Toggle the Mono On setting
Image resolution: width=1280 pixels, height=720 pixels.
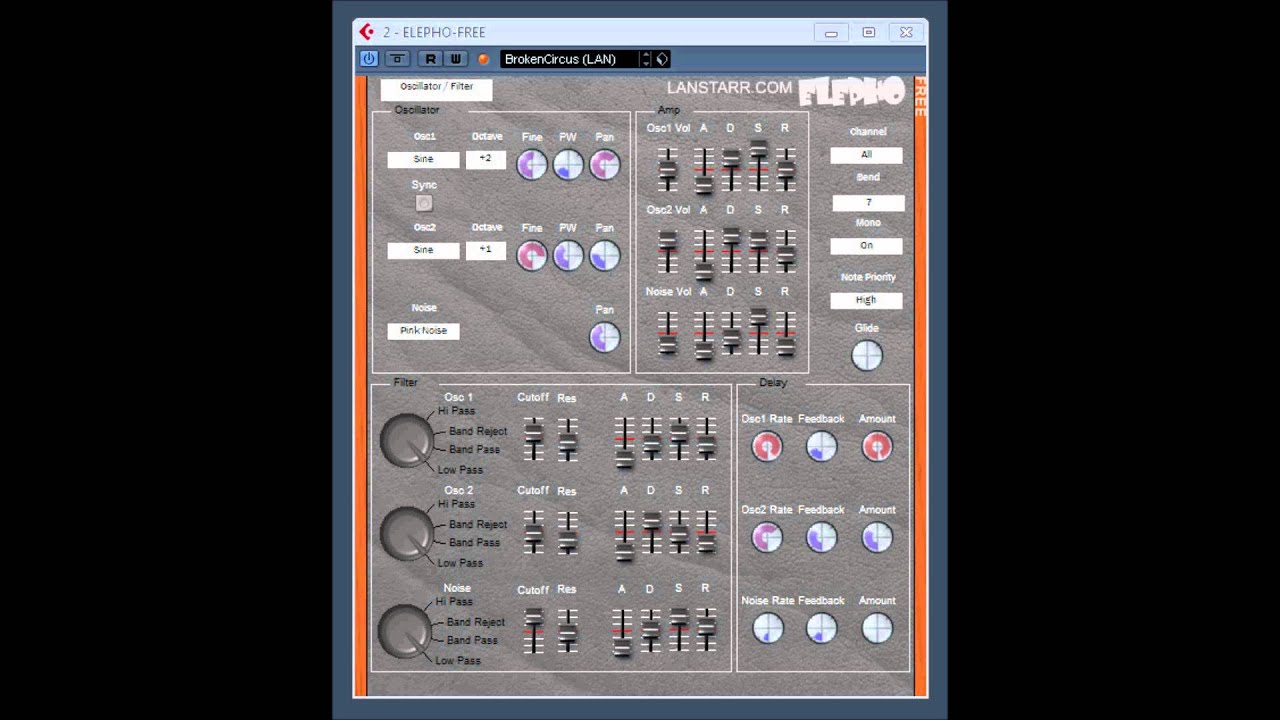(x=866, y=245)
